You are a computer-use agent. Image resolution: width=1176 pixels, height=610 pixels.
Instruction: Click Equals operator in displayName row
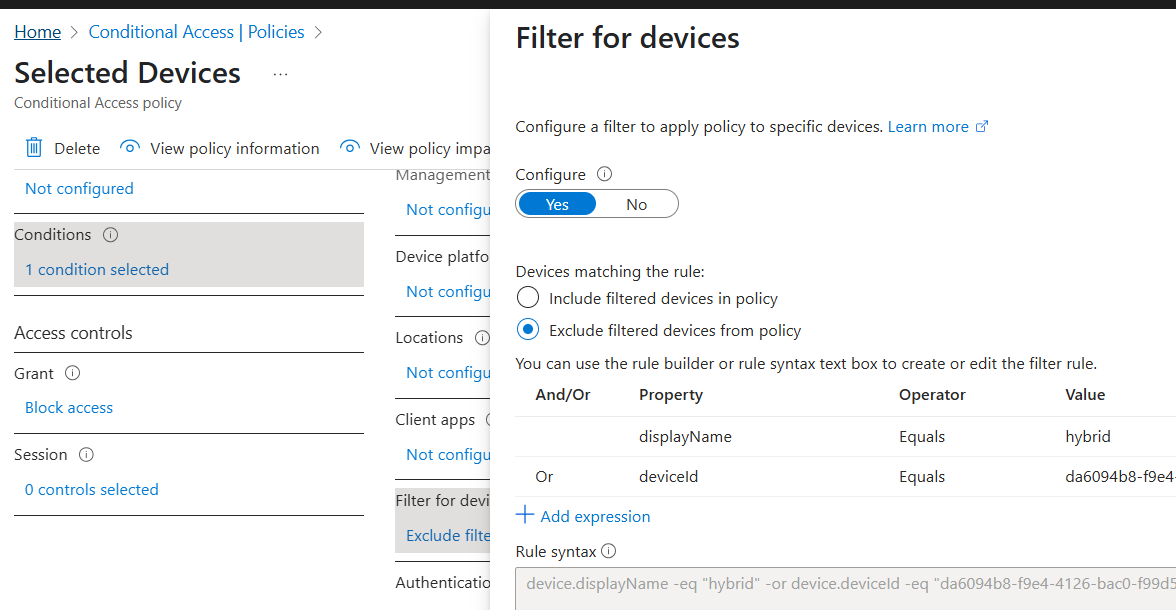tap(922, 437)
